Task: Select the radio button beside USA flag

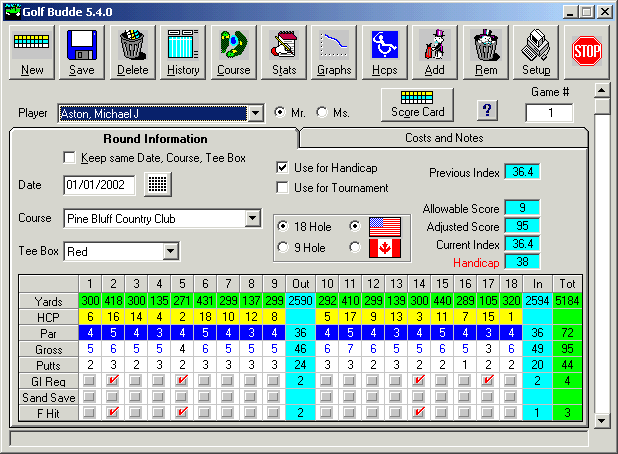Action: pyautogui.click(x=355, y=226)
